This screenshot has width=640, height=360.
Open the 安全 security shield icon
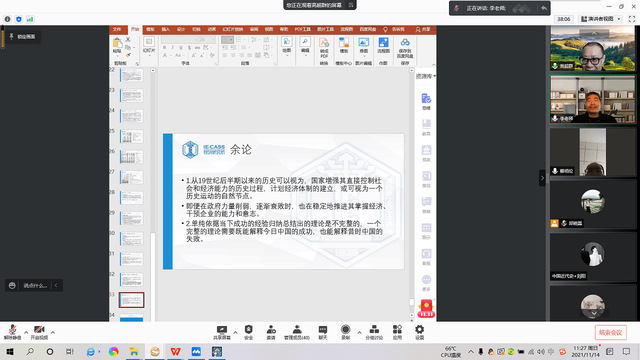coord(249,332)
